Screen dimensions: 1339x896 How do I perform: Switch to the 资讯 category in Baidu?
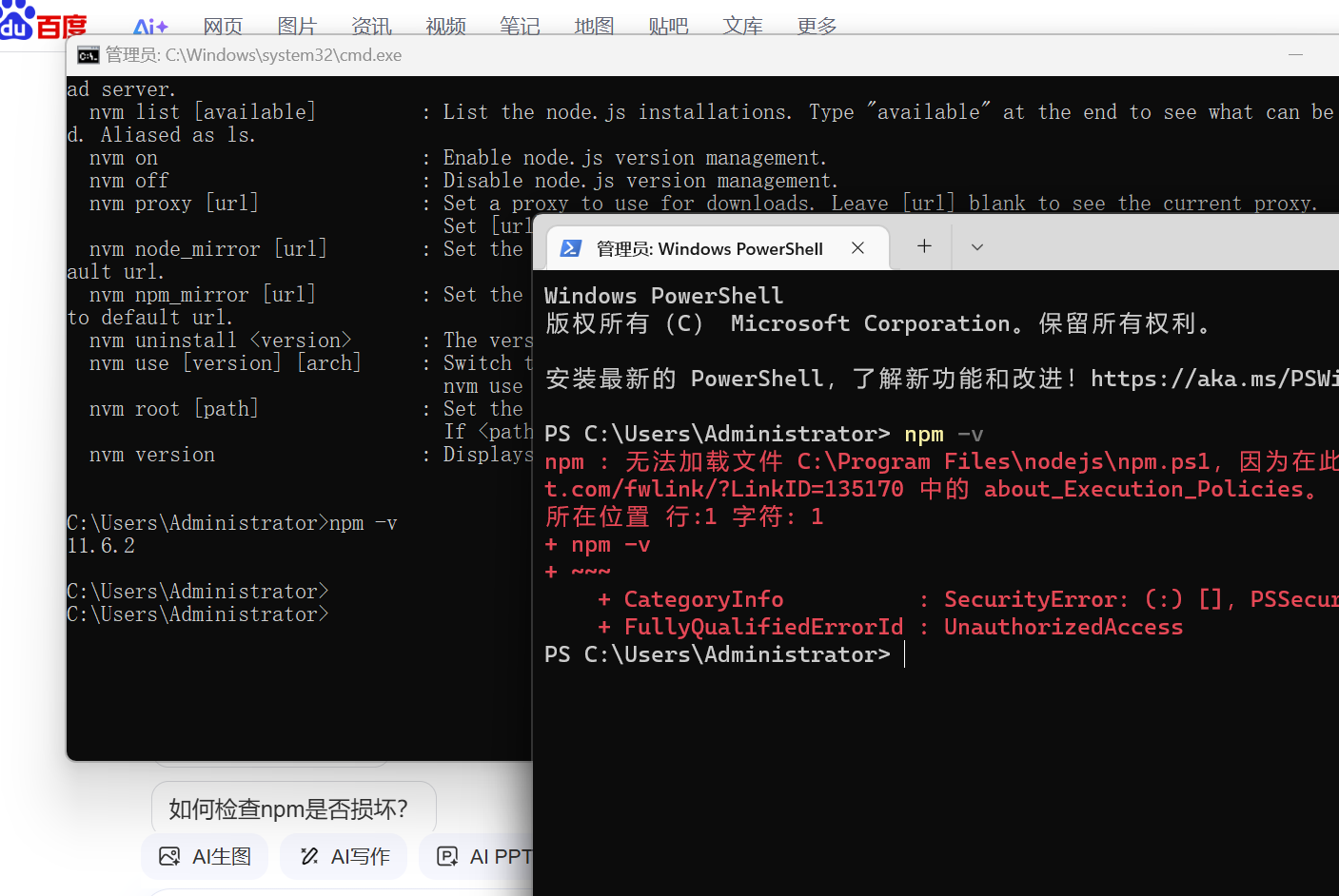point(371,27)
